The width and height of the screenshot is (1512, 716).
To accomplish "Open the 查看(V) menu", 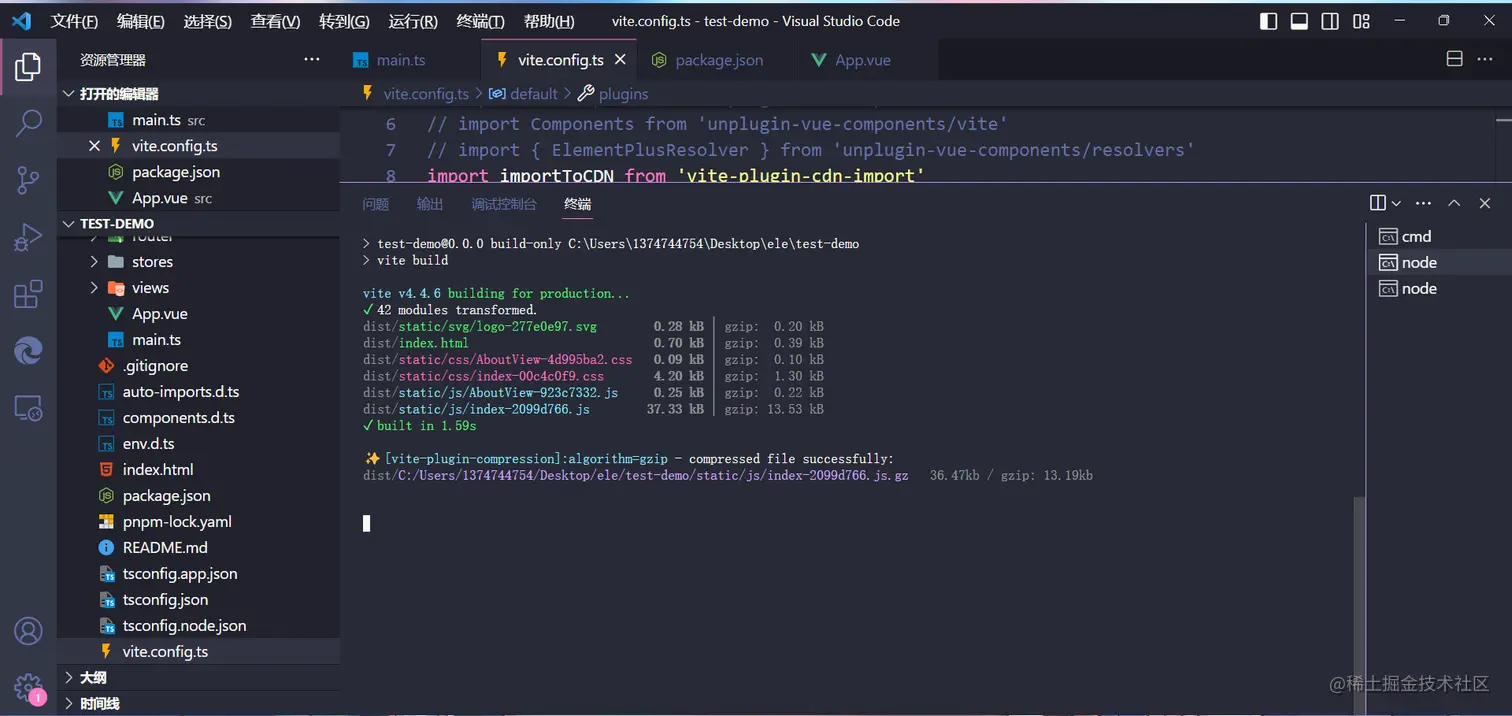I will 275,21.
